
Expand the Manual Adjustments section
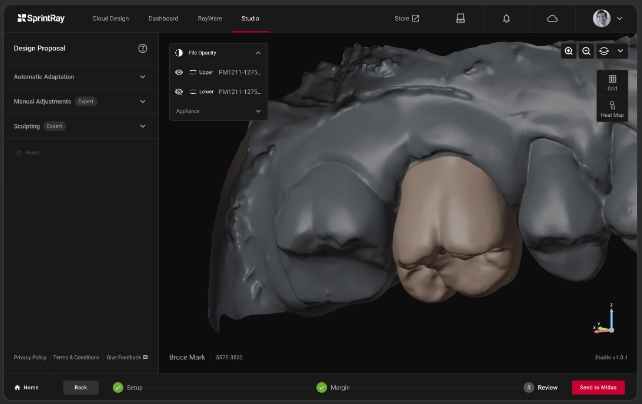[x=142, y=101]
